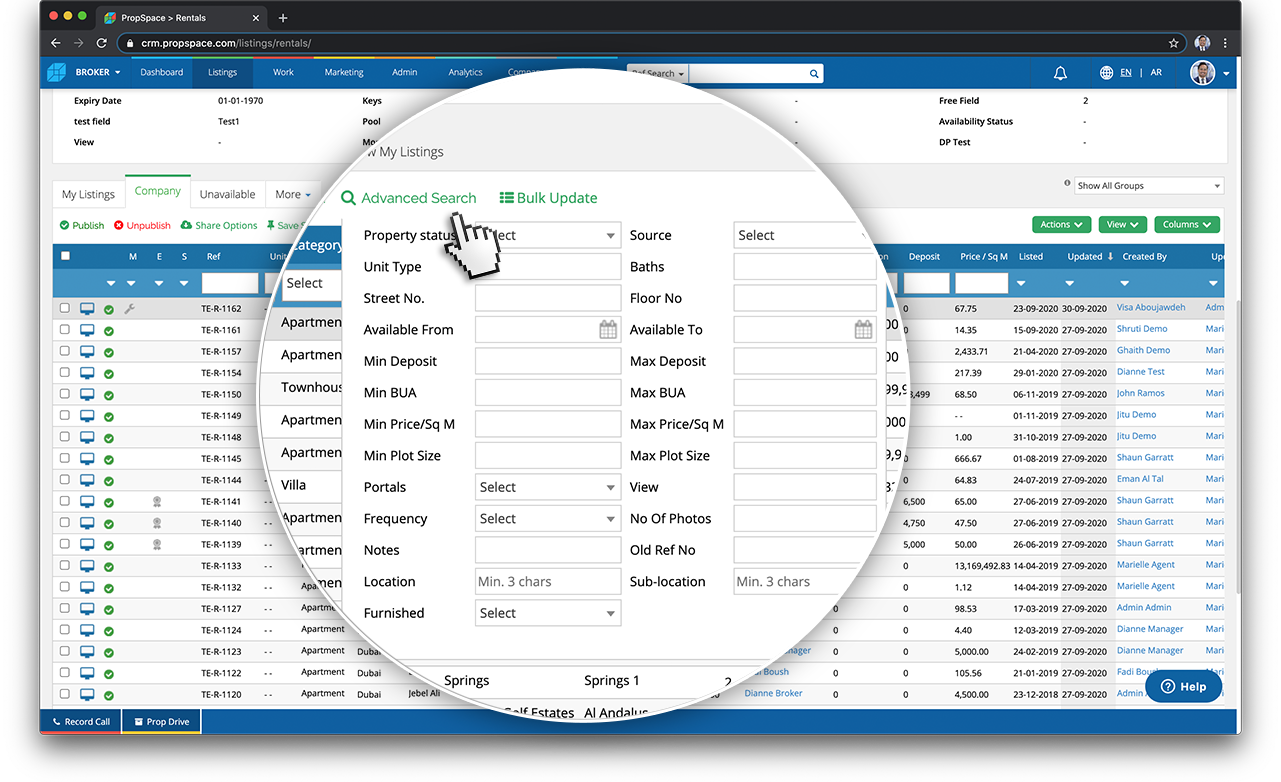Bookmark this page with the star icon

(1174, 43)
